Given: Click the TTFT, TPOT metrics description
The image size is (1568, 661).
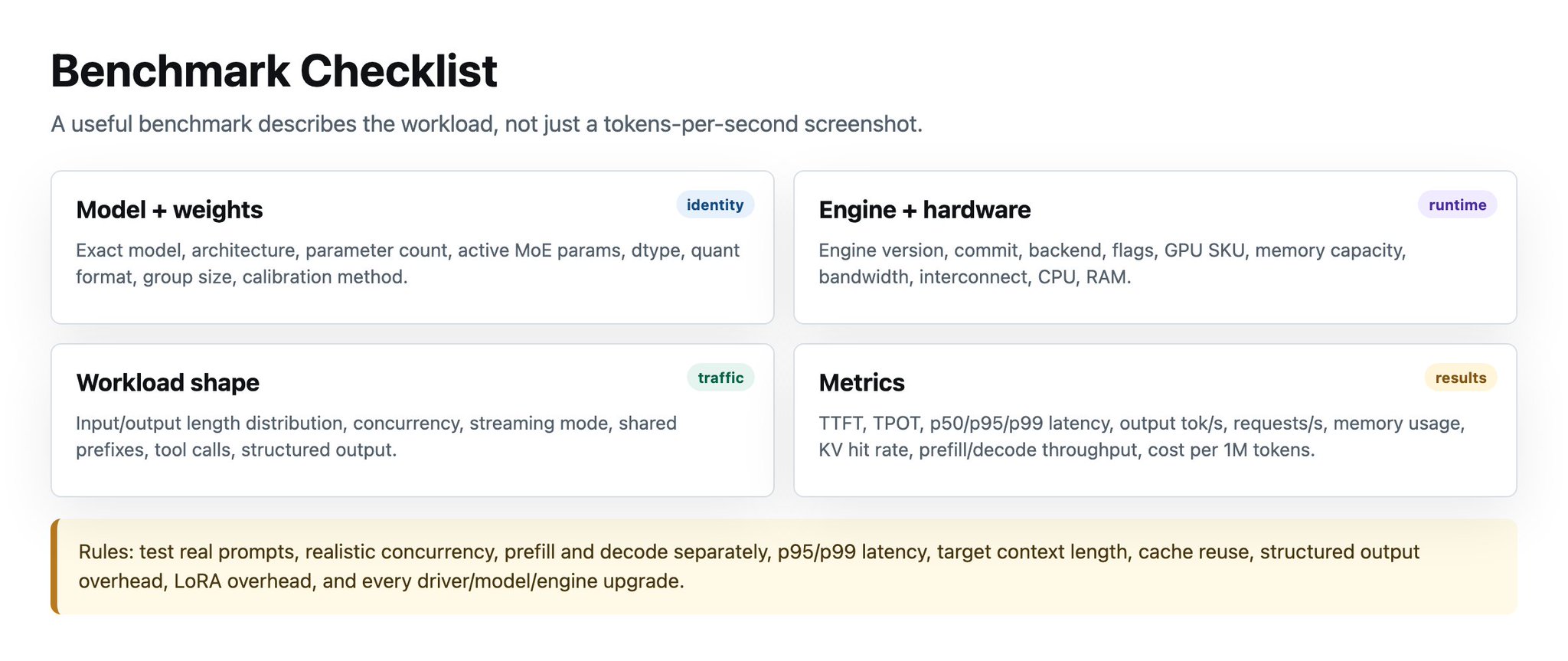Looking at the screenshot, I should coord(1142,437).
